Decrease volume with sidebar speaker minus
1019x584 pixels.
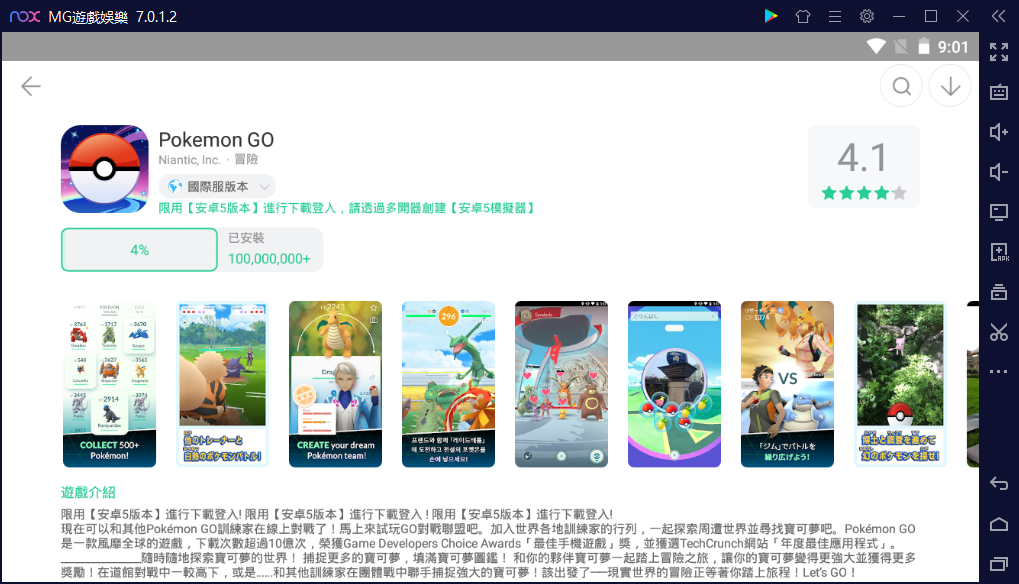999,172
